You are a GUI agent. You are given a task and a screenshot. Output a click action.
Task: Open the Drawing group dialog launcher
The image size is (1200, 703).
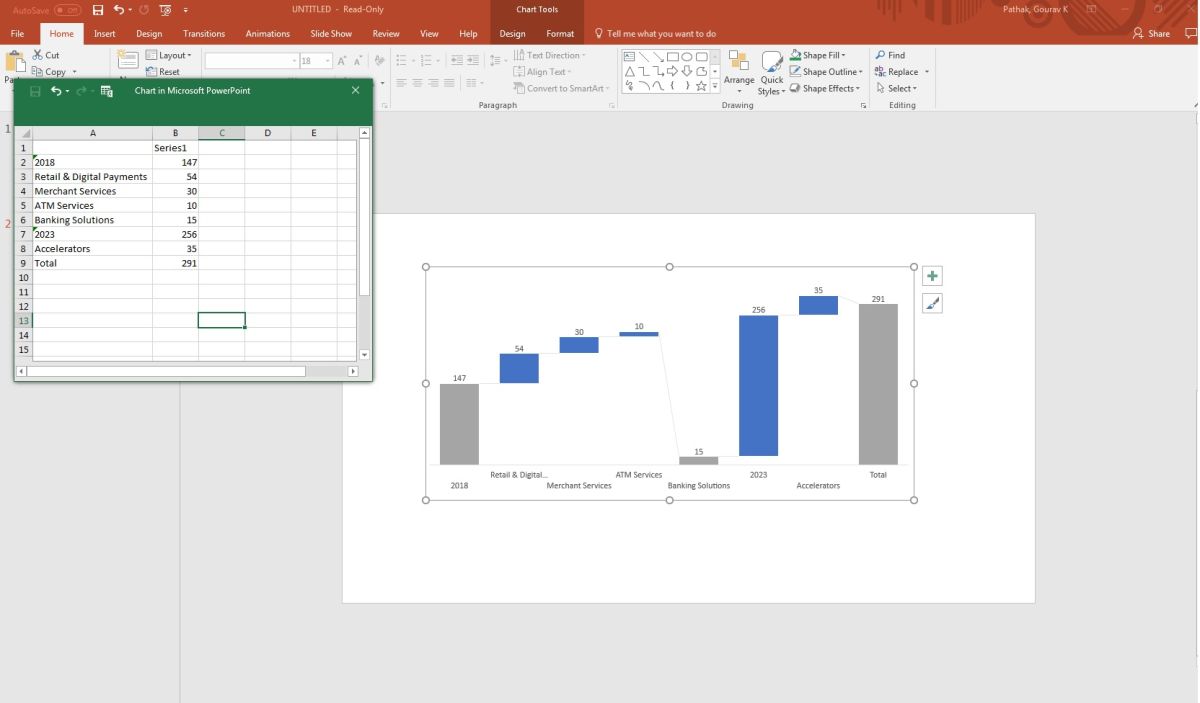click(863, 105)
